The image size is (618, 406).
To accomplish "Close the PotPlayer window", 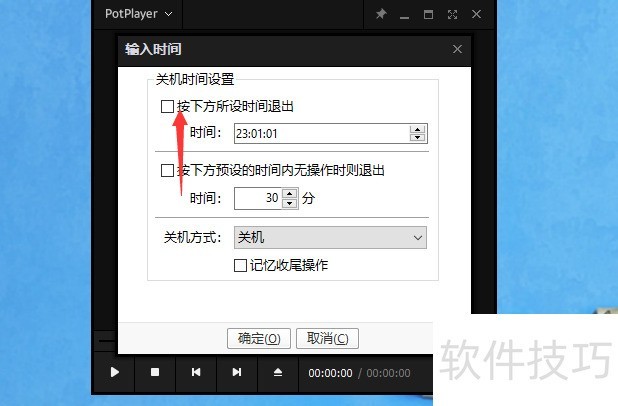I will (477, 15).
